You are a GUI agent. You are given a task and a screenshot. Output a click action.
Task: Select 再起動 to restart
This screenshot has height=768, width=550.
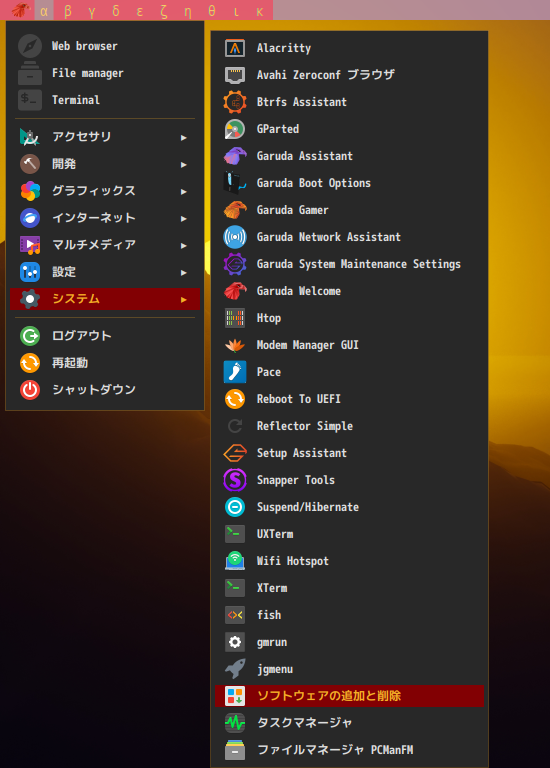(x=105, y=363)
